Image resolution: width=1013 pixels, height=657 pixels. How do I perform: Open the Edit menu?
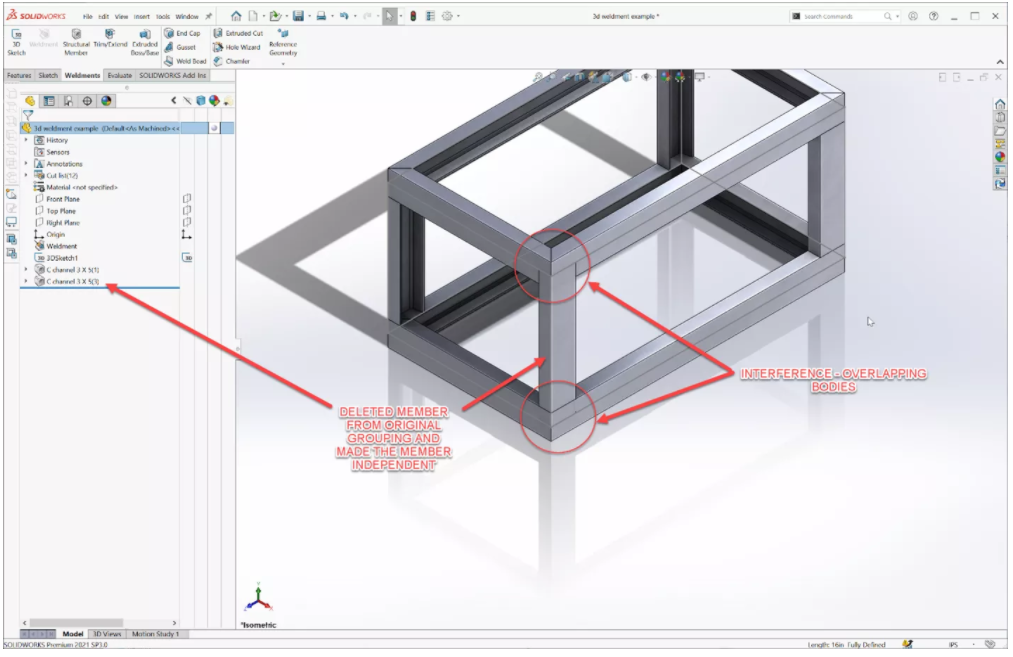click(103, 17)
